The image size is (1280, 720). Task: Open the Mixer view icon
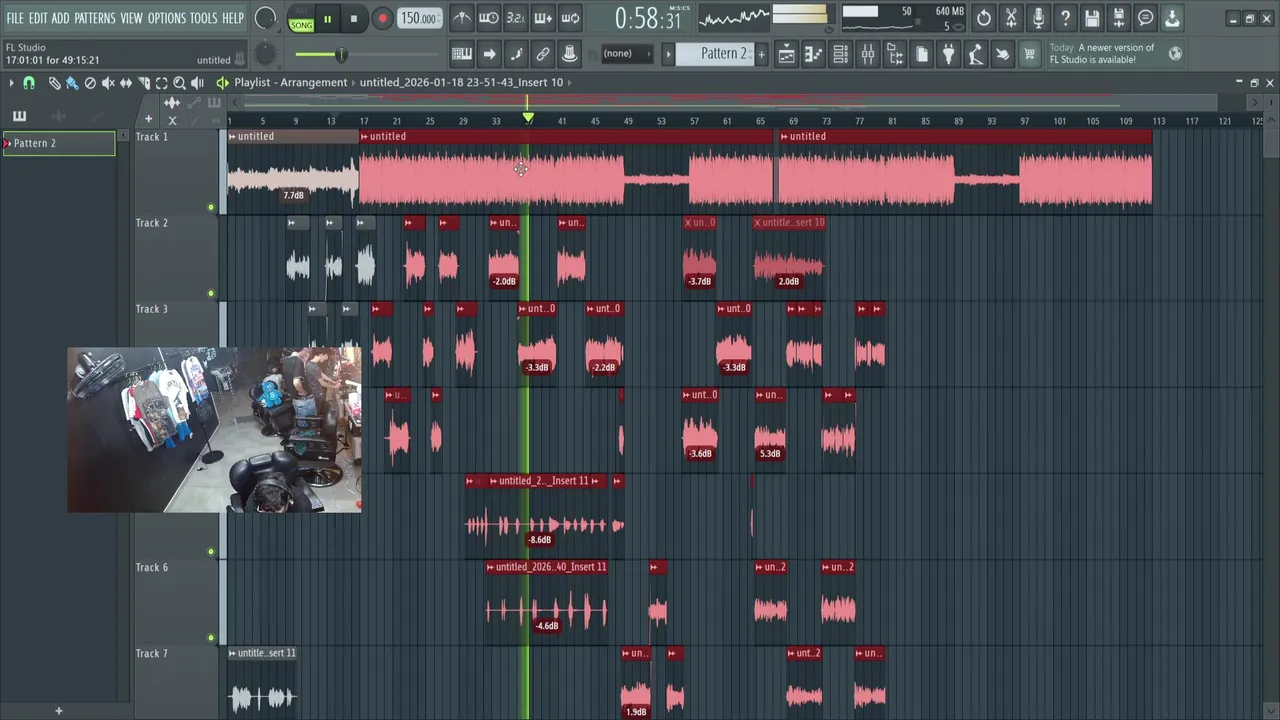(x=868, y=54)
